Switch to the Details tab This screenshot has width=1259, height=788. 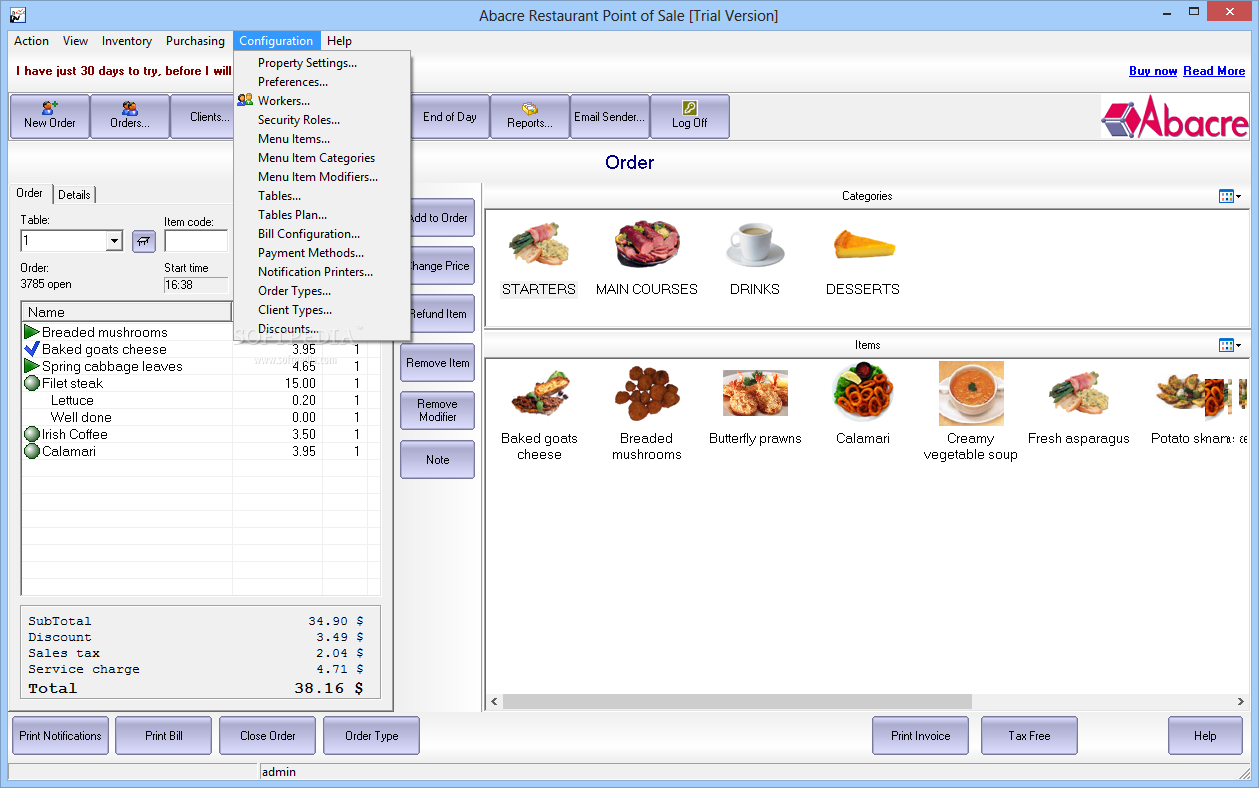(x=74, y=195)
